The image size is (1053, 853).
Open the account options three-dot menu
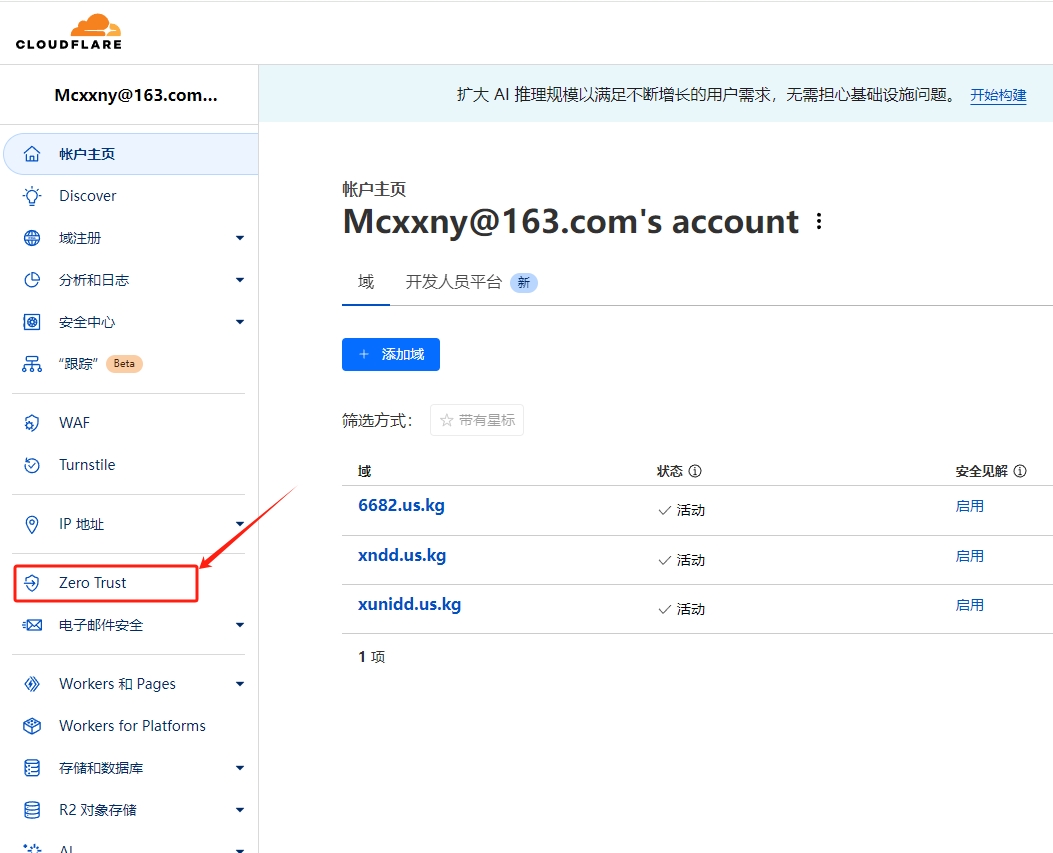click(x=819, y=222)
